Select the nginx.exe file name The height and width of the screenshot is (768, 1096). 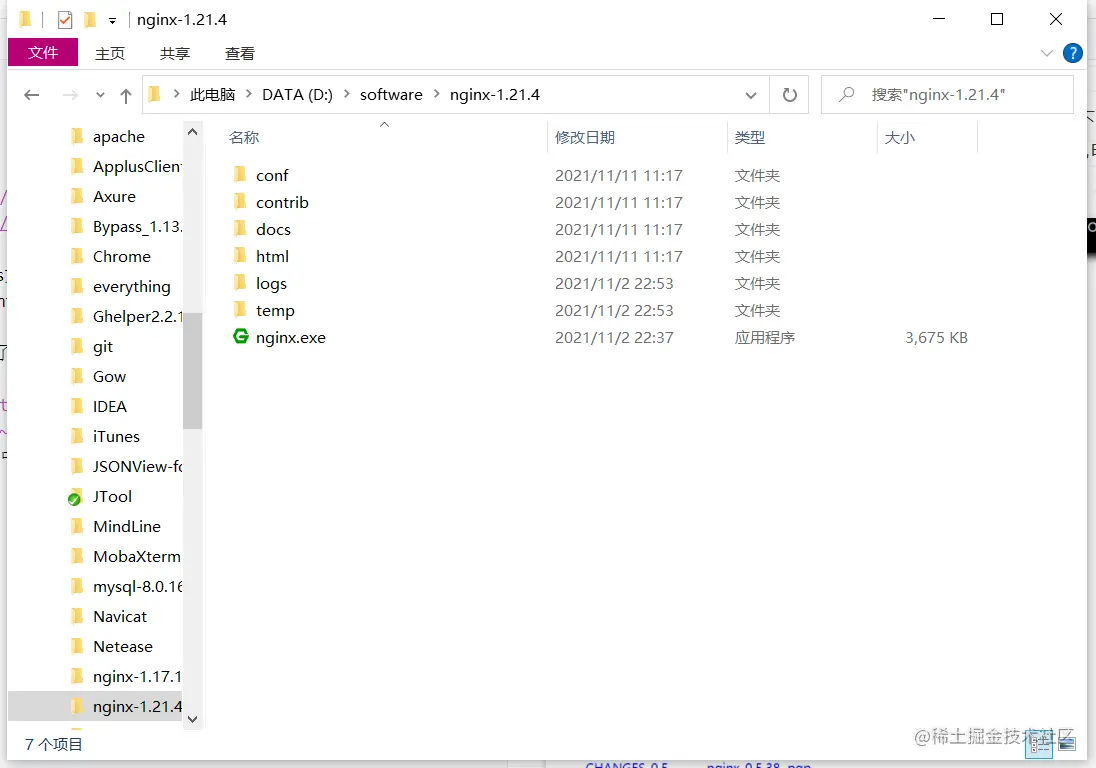[x=291, y=338]
